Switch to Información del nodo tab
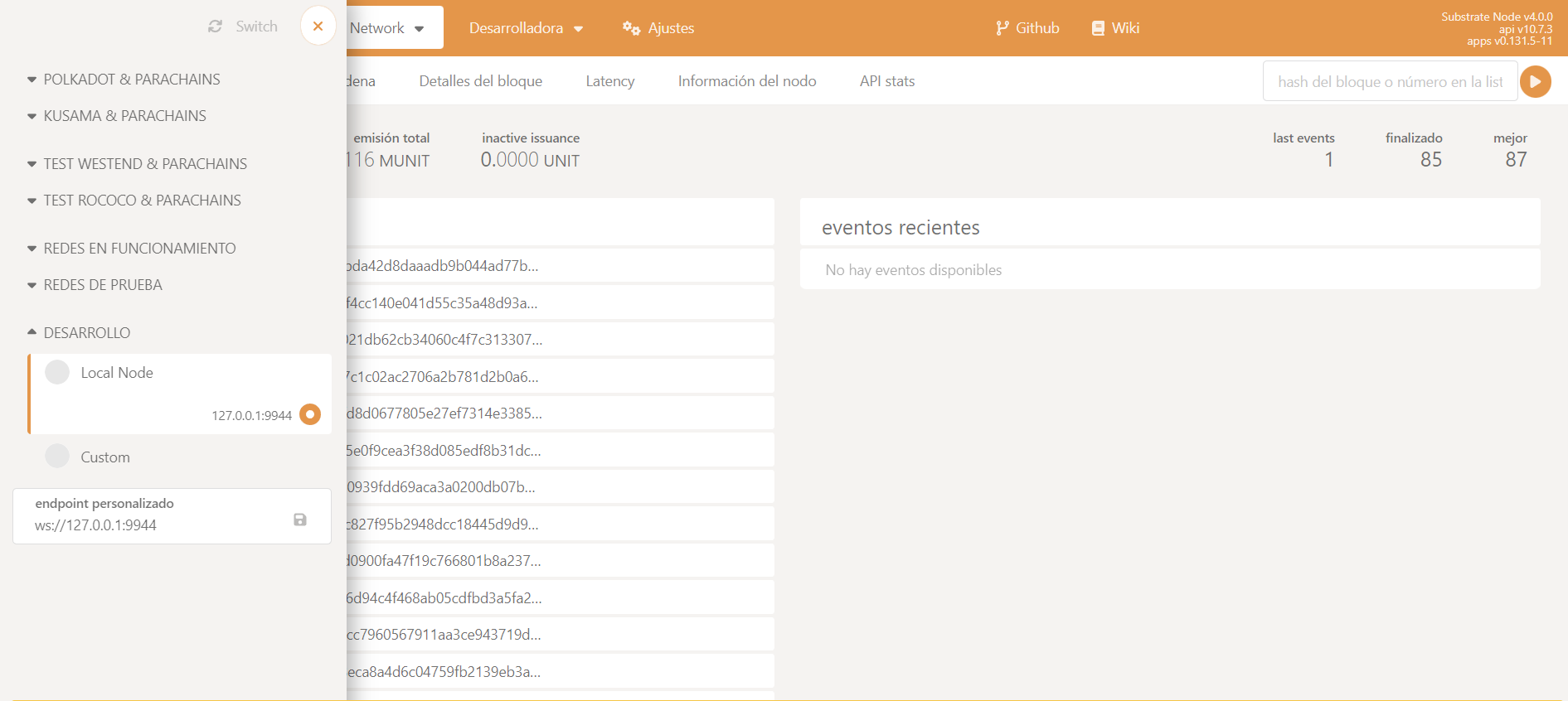 click(x=747, y=81)
